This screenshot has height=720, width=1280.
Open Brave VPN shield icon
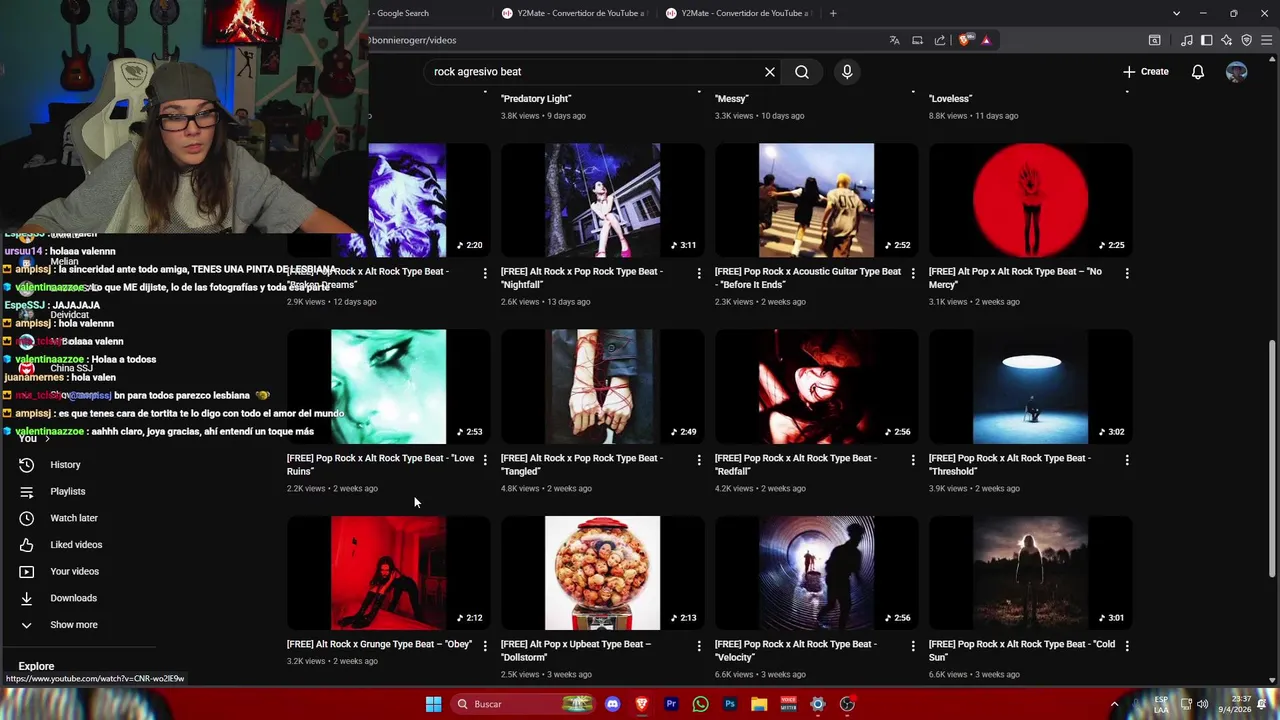pos(1247,40)
